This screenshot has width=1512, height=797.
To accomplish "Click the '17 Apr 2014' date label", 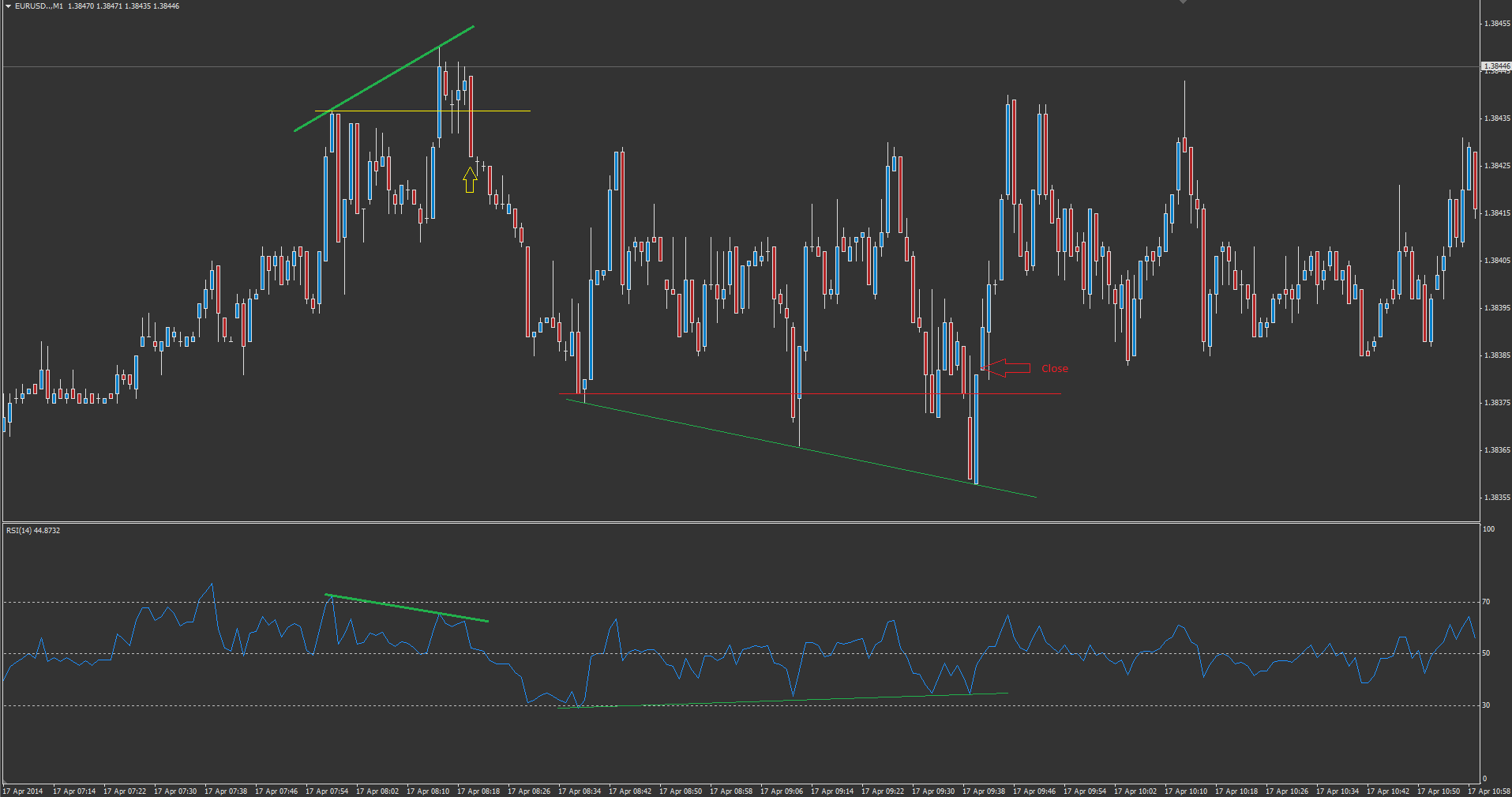I will [23, 791].
